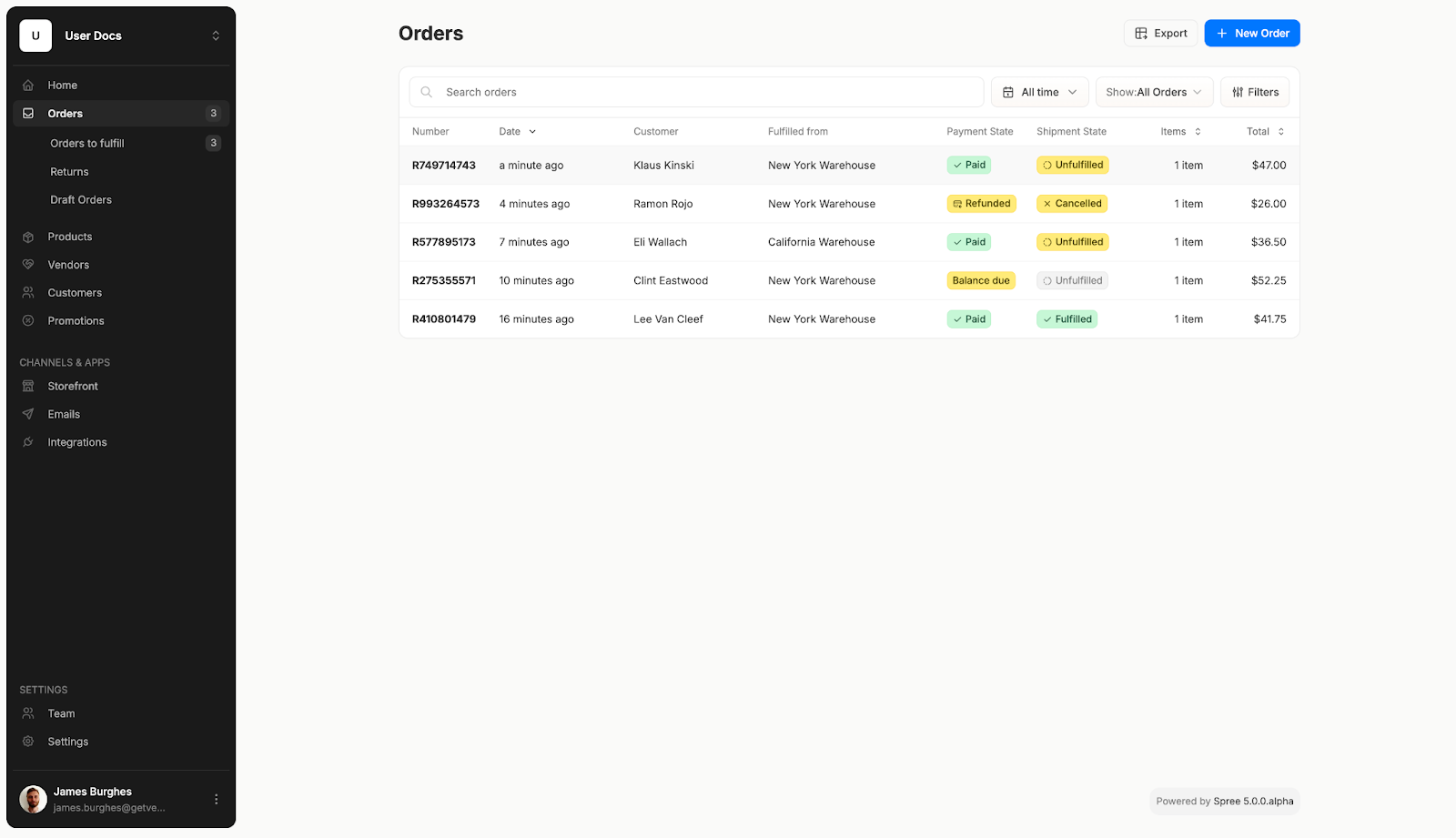
Task: Click the plus icon on New Order
Action: pos(1222,34)
